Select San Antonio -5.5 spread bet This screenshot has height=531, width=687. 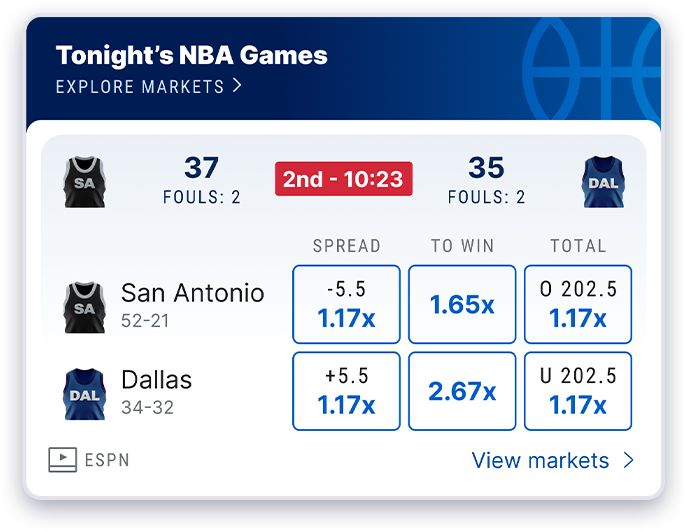coord(346,304)
